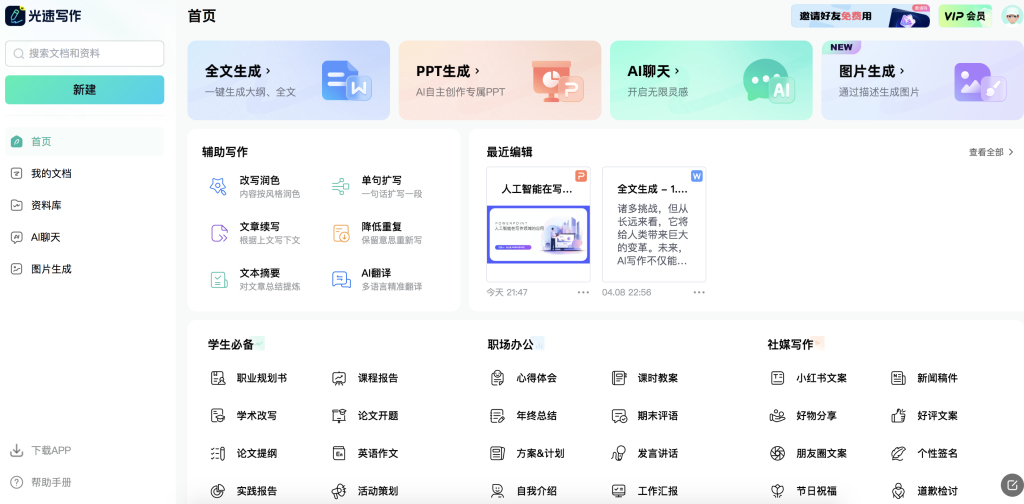Click the 邀请好友免费用 banner
Viewport: 1024px width, 504px height.
860,16
